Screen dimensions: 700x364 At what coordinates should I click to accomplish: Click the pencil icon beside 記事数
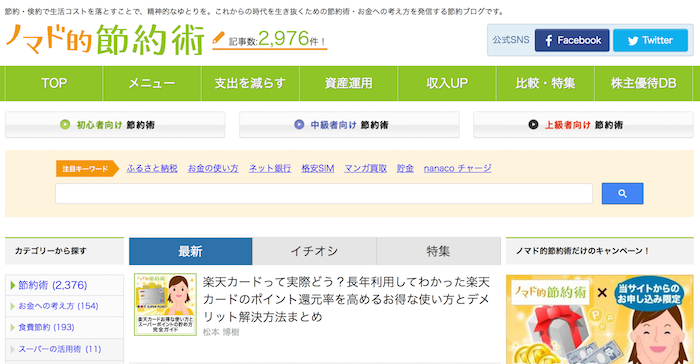(x=218, y=38)
